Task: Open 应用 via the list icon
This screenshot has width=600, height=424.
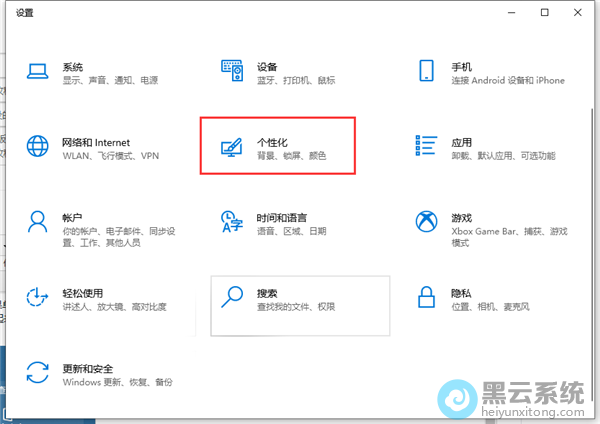Action: click(427, 146)
